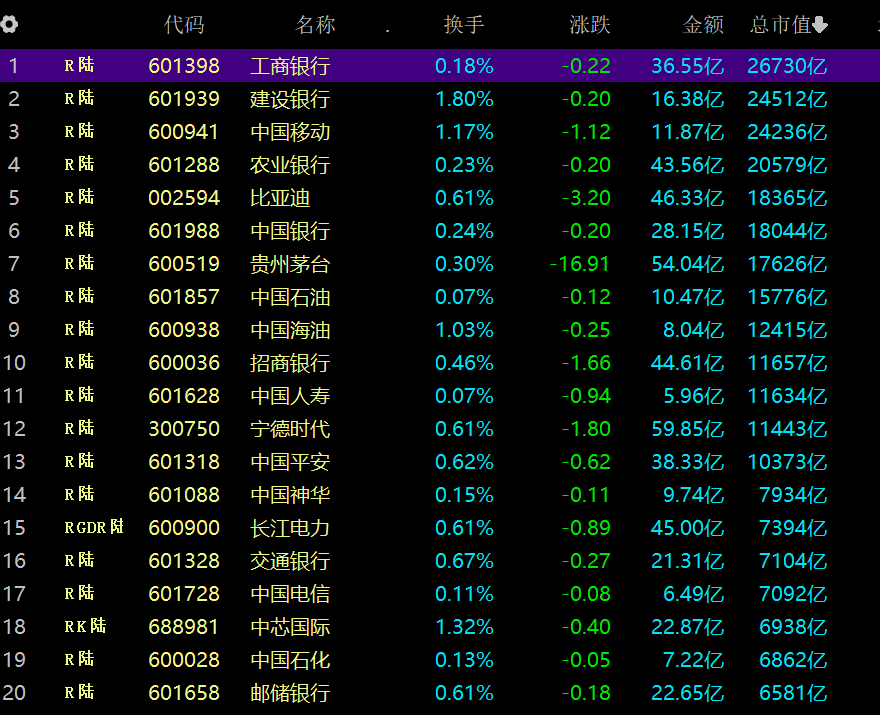Sort by the 名称 column header
Image resolution: width=880 pixels, height=715 pixels.
coord(315,25)
